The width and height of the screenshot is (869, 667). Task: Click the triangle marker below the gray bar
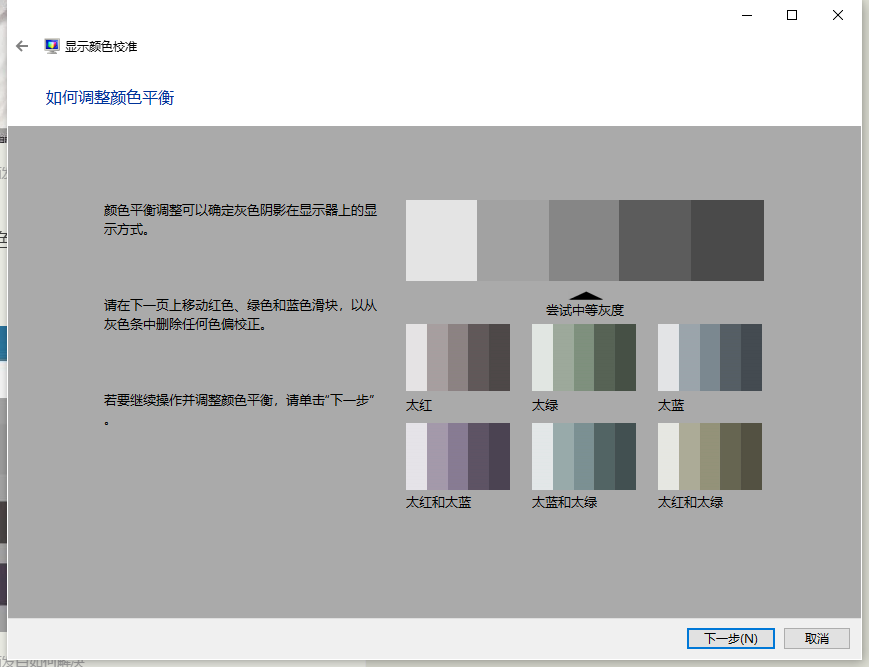[x=586, y=295]
